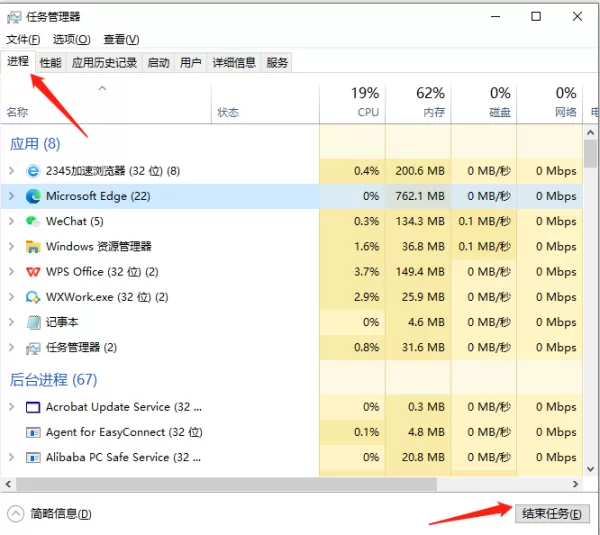
Task: Click the WPS Office app icon
Action: click(33, 272)
